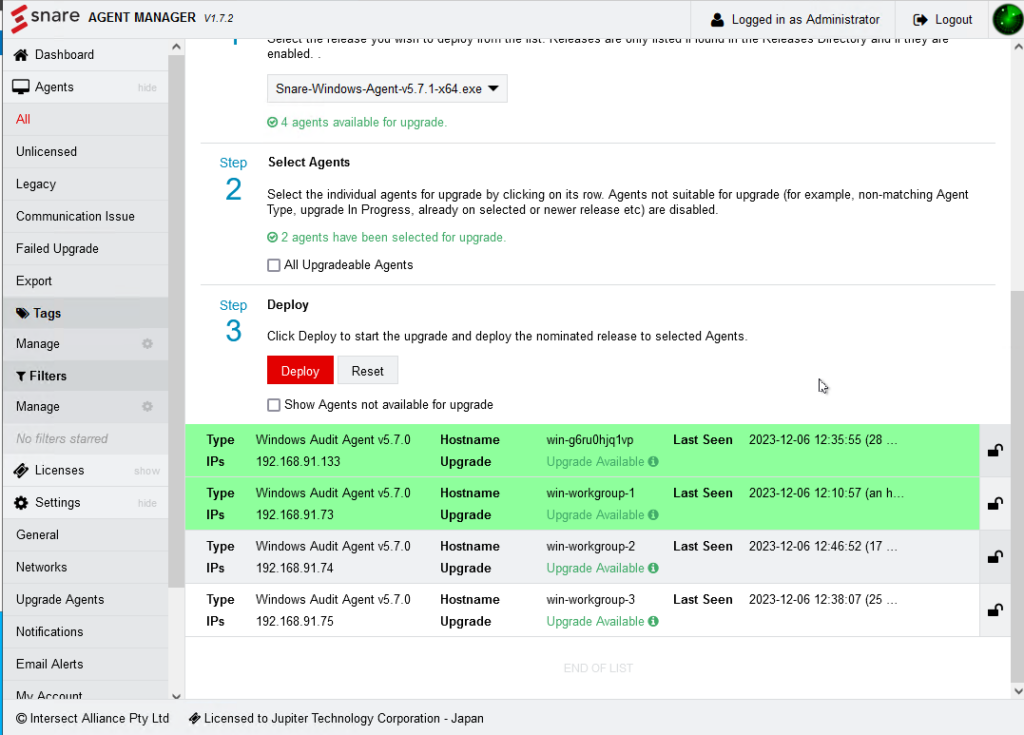The height and width of the screenshot is (735, 1024).
Task: Click the info icon for win-workgroup-3 upgrade
Action: [x=653, y=621]
